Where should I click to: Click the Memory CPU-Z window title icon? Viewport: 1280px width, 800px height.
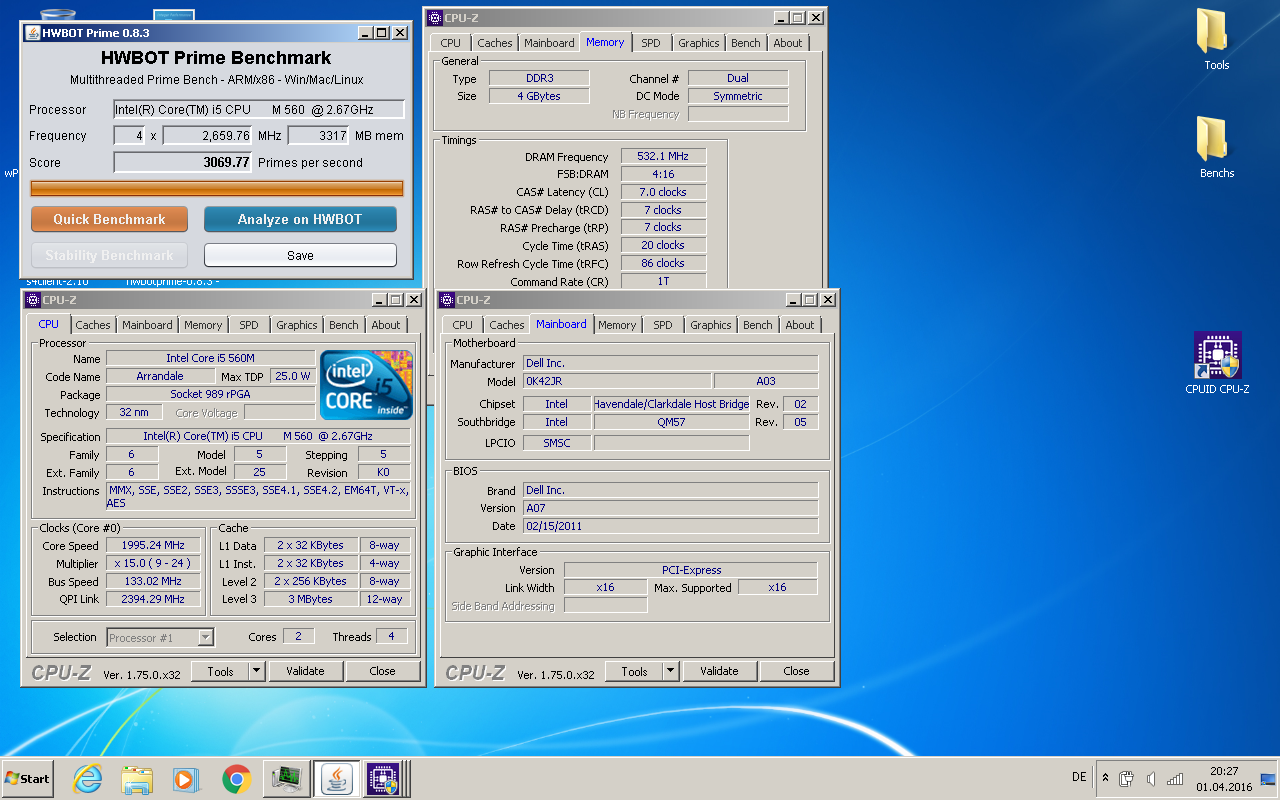point(435,17)
